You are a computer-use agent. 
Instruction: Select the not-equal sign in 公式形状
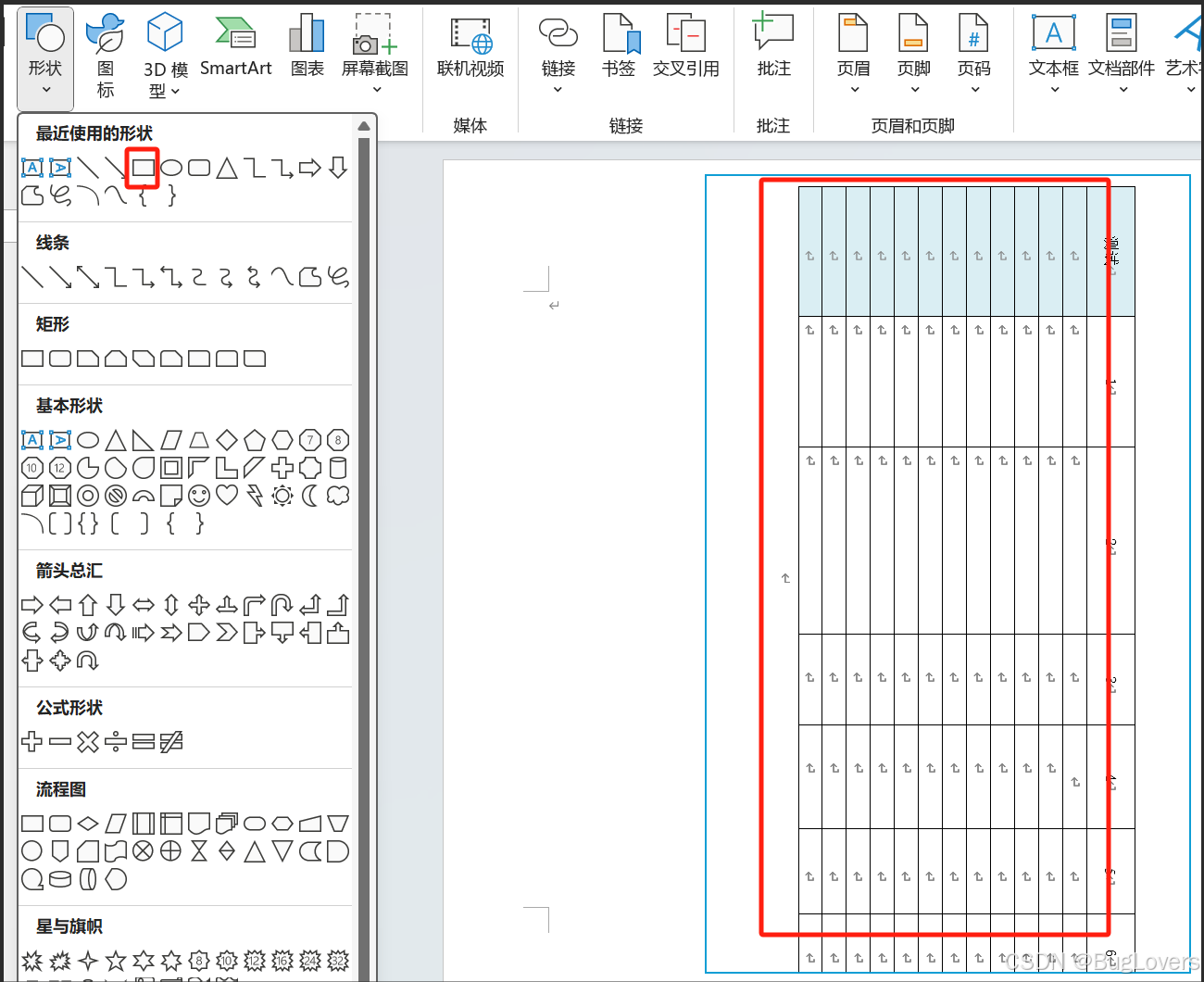tap(171, 742)
